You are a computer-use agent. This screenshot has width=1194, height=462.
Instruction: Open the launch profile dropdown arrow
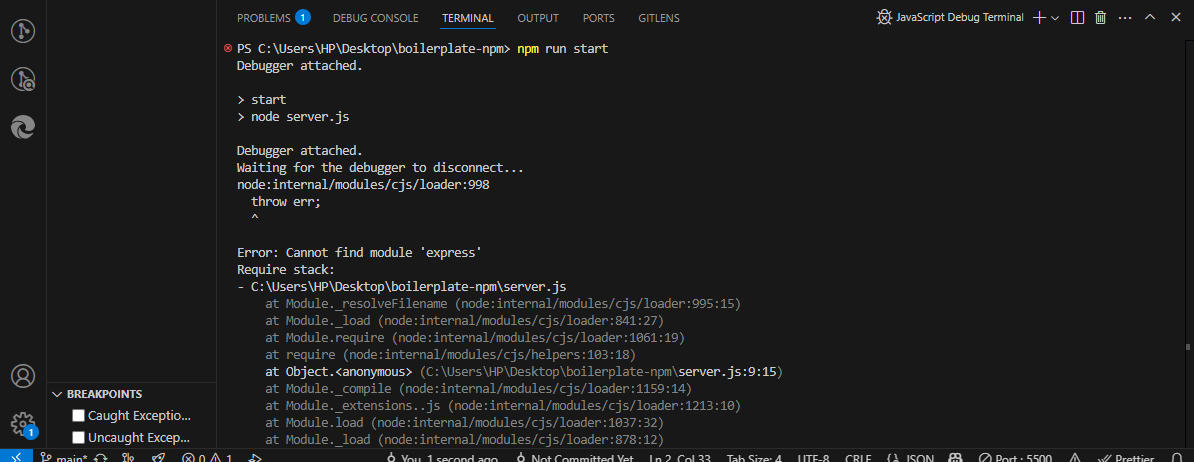click(1055, 18)
